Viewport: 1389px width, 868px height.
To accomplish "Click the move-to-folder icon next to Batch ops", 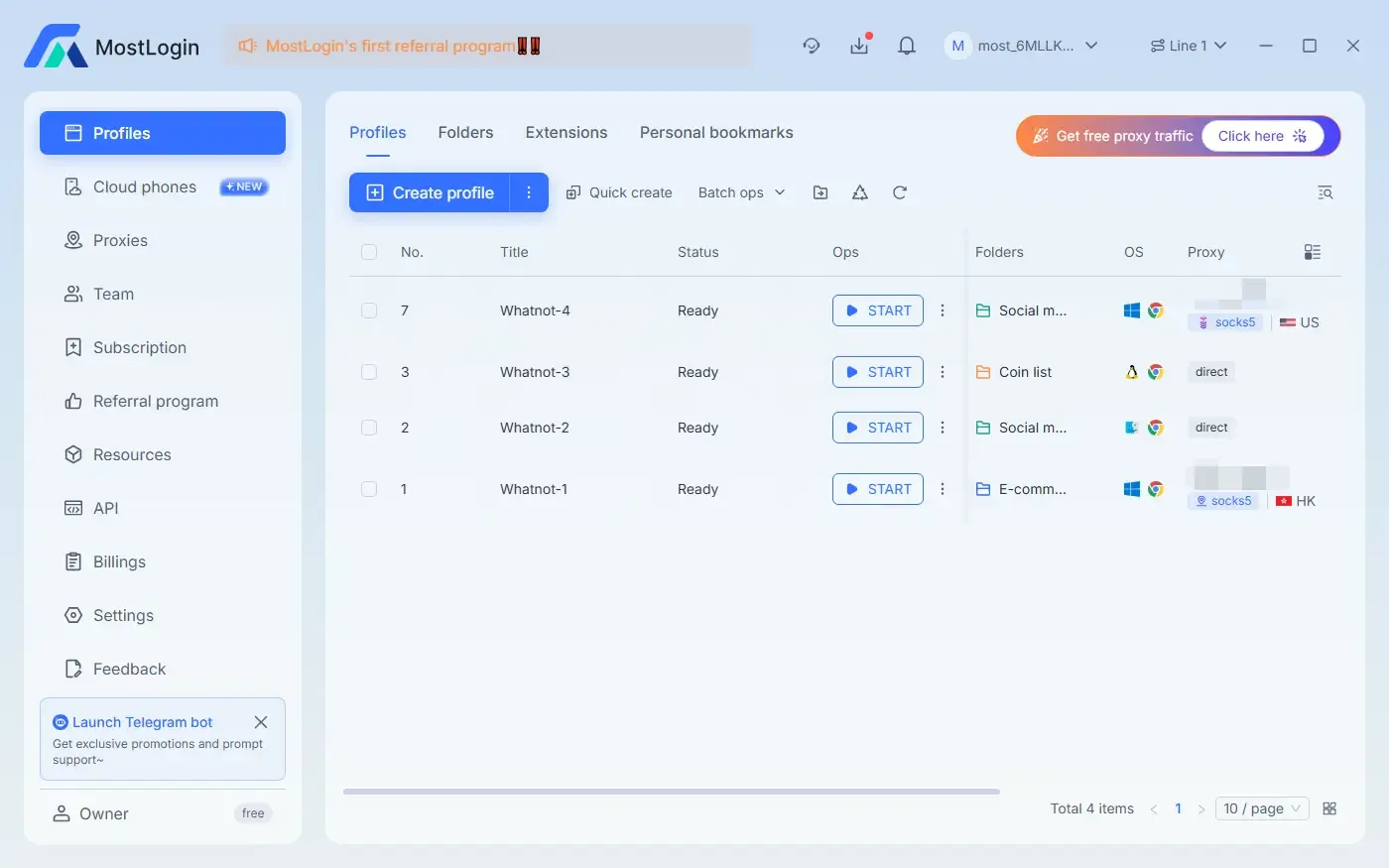I will tap(820, 191).
